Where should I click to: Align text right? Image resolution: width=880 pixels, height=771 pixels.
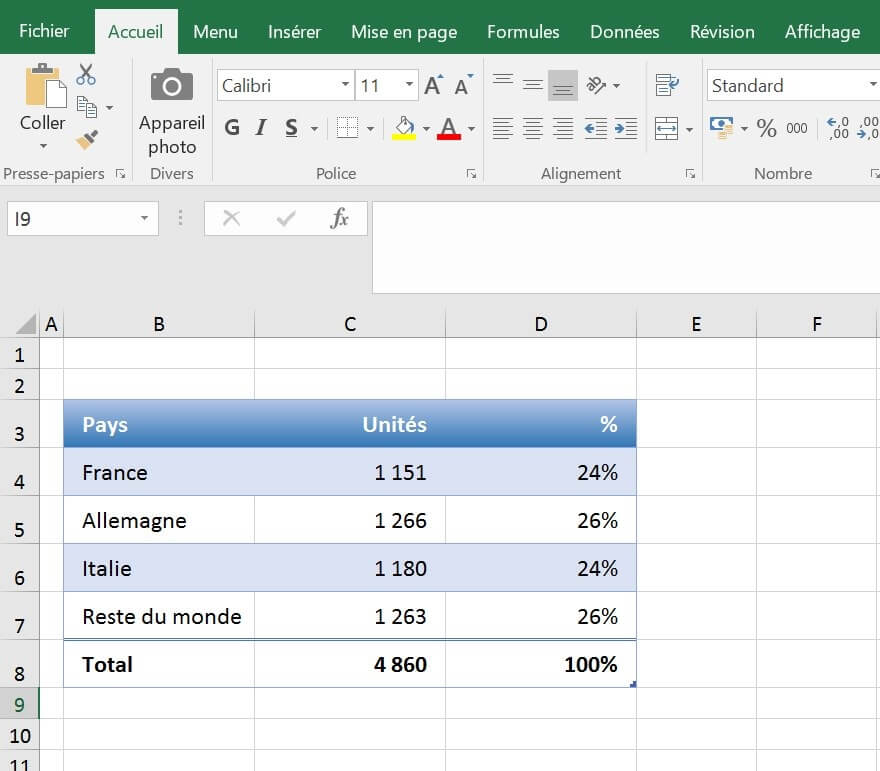(x=563, y=128)
